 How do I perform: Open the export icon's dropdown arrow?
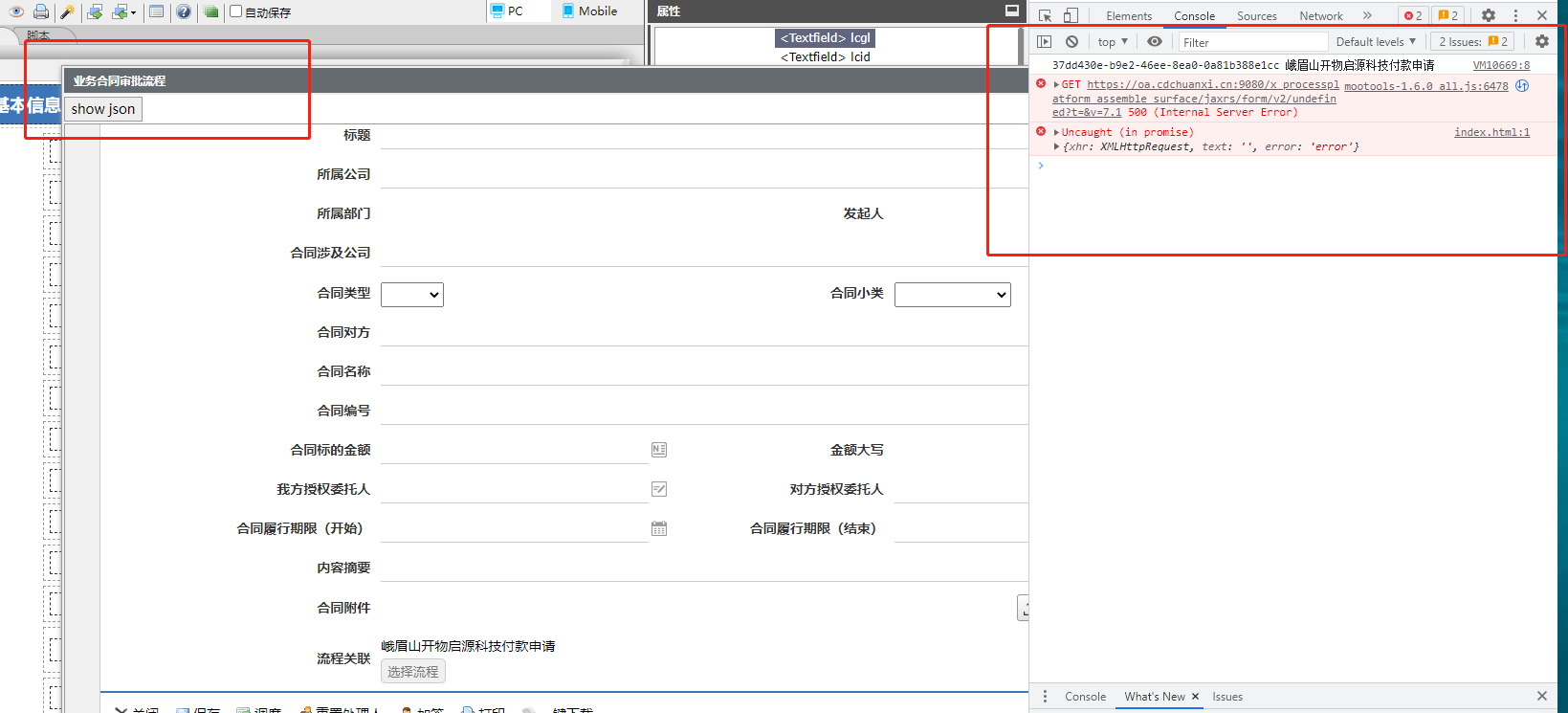(x=133, y=12)
